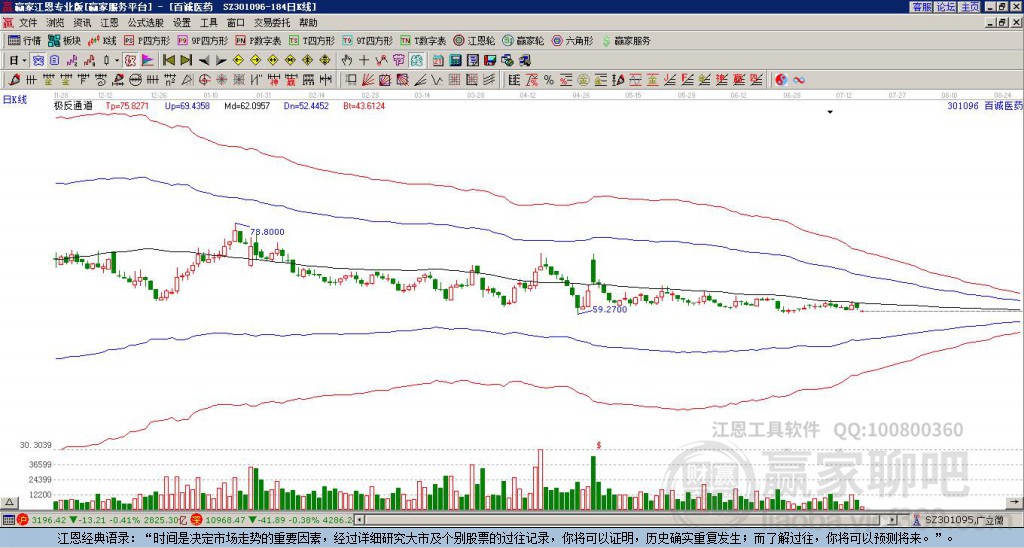This screenshot has height=548, width=1024.
Task: Open the 浏览 menu
Action: coord(56,23)
